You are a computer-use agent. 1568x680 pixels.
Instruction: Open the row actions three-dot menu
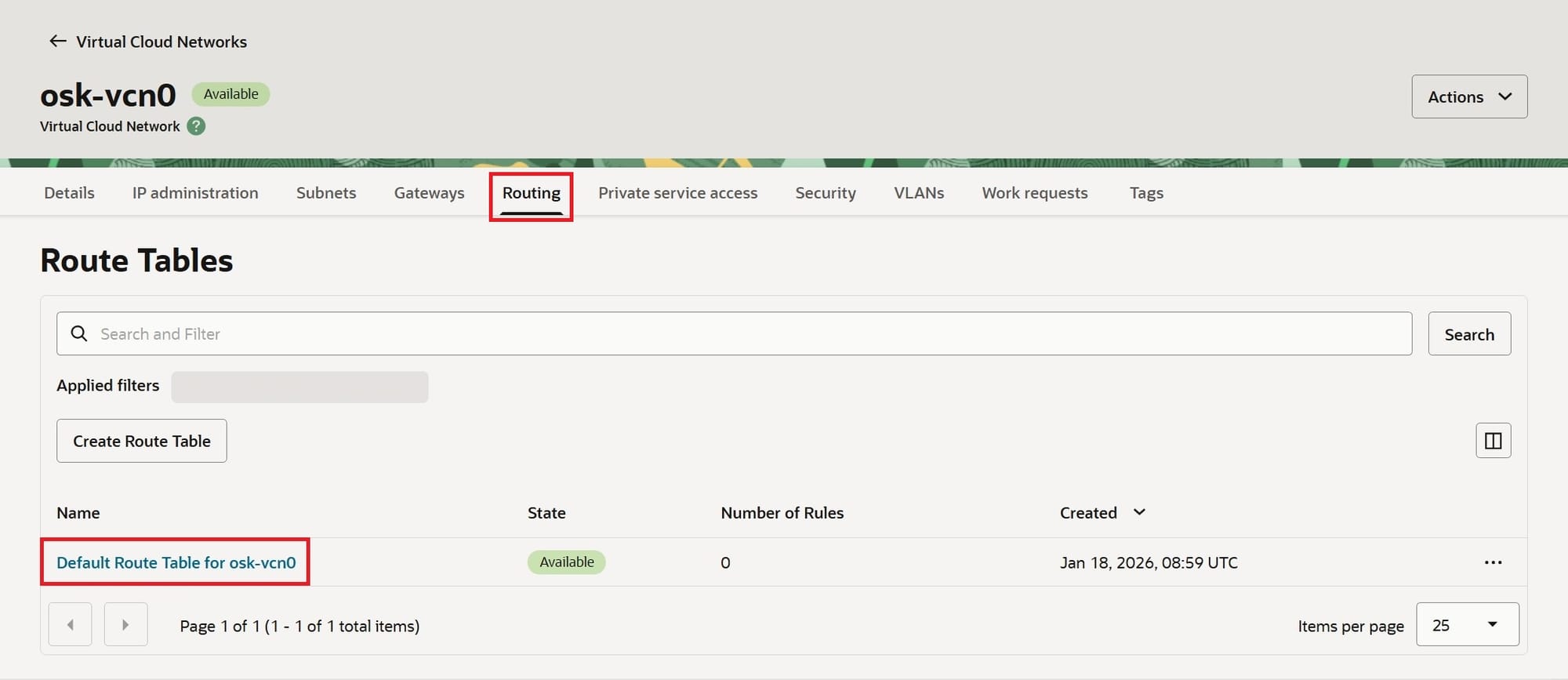point(1493,562)
